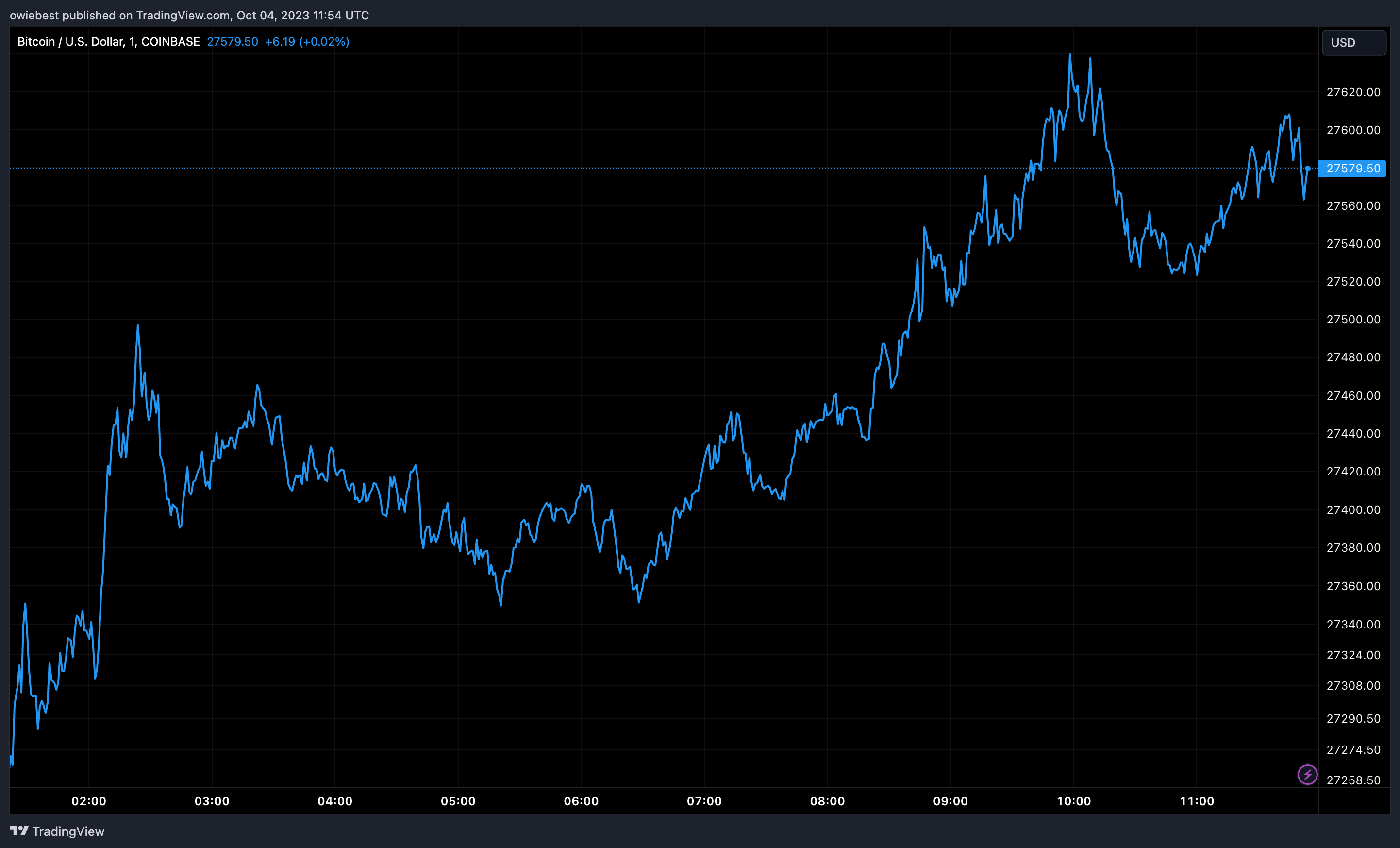Click the 27274.50 price axis label
The height and width of the screenshot is (848, 1400).
(1353, 750)
